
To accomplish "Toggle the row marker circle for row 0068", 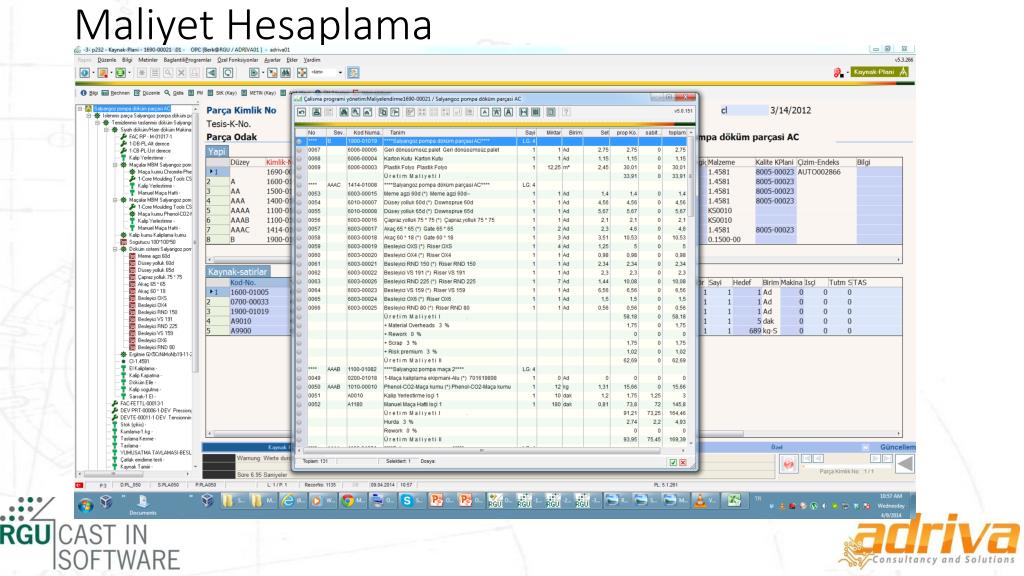I will (x=300, y=159).
